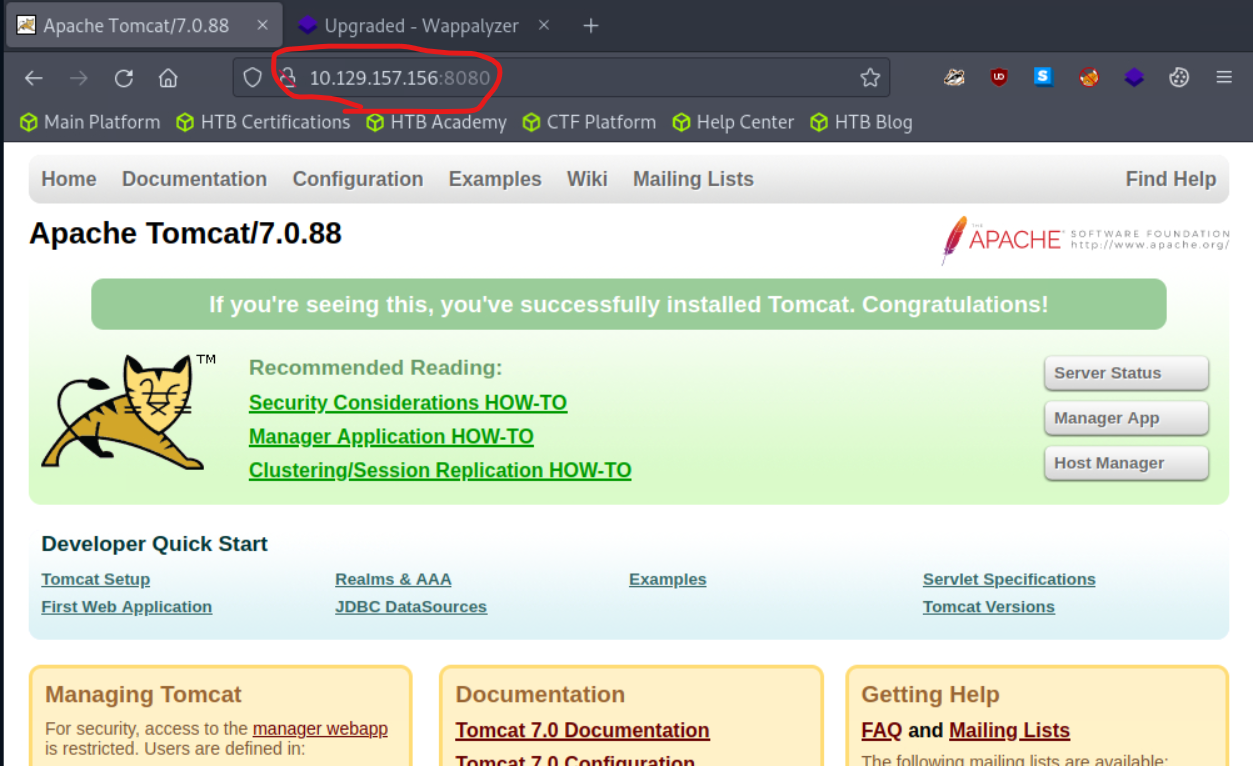The width and height of the screenshot is (1253, 766).
Task: Open the uBlock Origin extension icon
Action: click(999, 77)
